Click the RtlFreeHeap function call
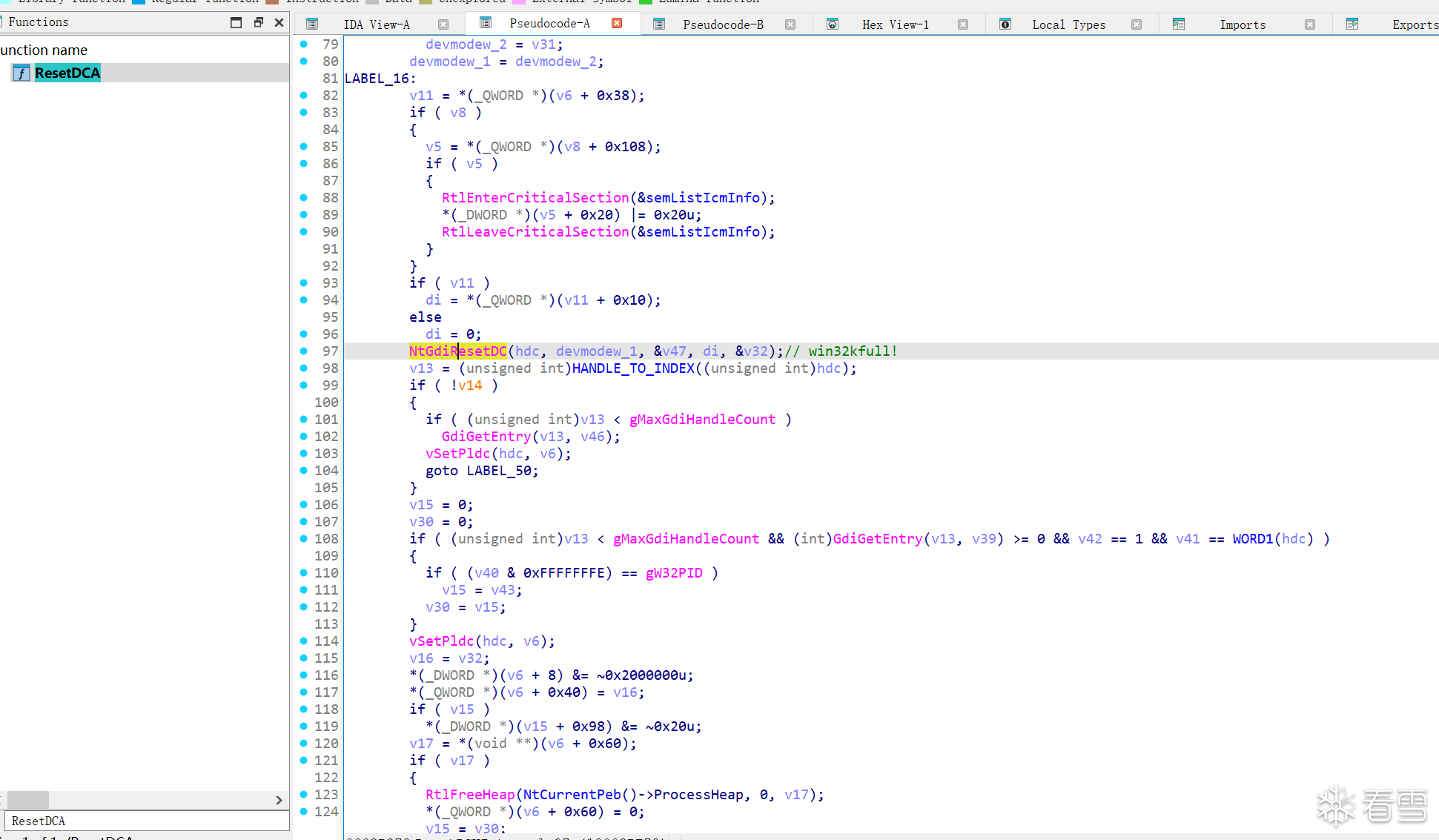The width and height of the screenshot is (1439, 840). pos(469,794)
